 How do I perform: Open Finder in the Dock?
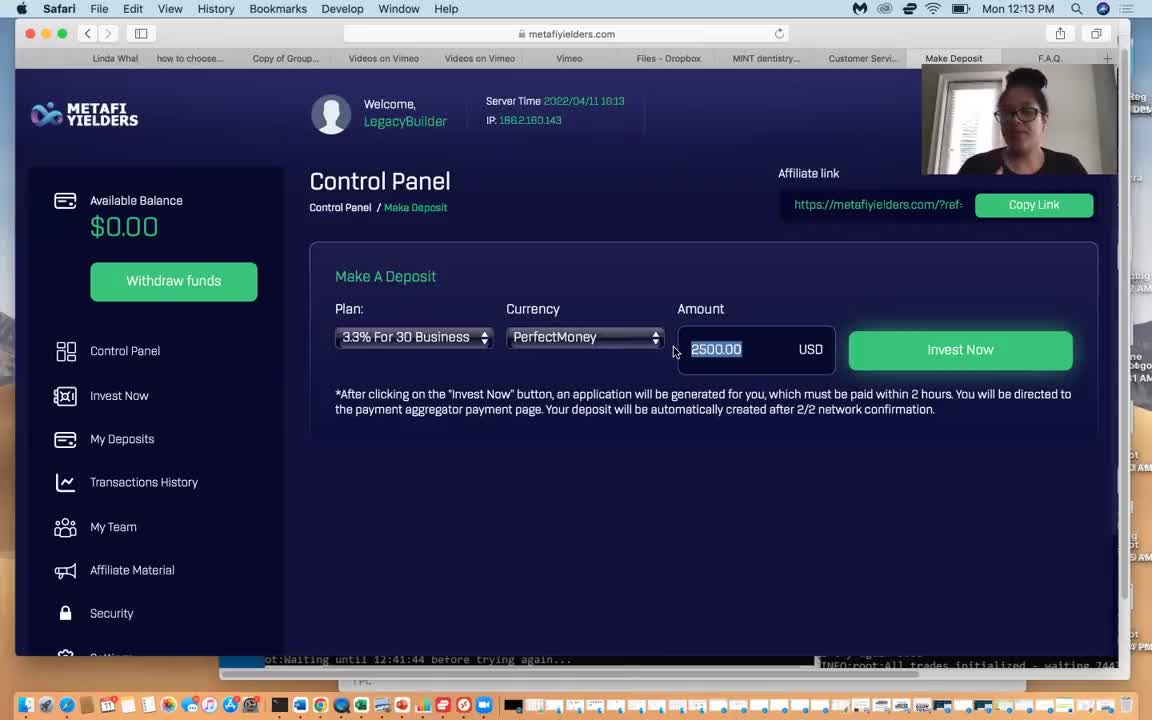[x=26, y=705]
